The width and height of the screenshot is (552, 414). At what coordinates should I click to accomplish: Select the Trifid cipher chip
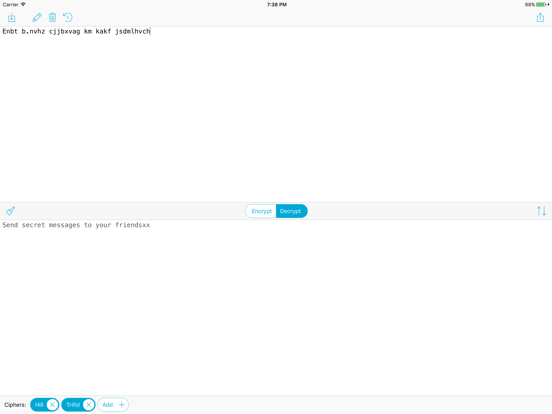point(73,405)
